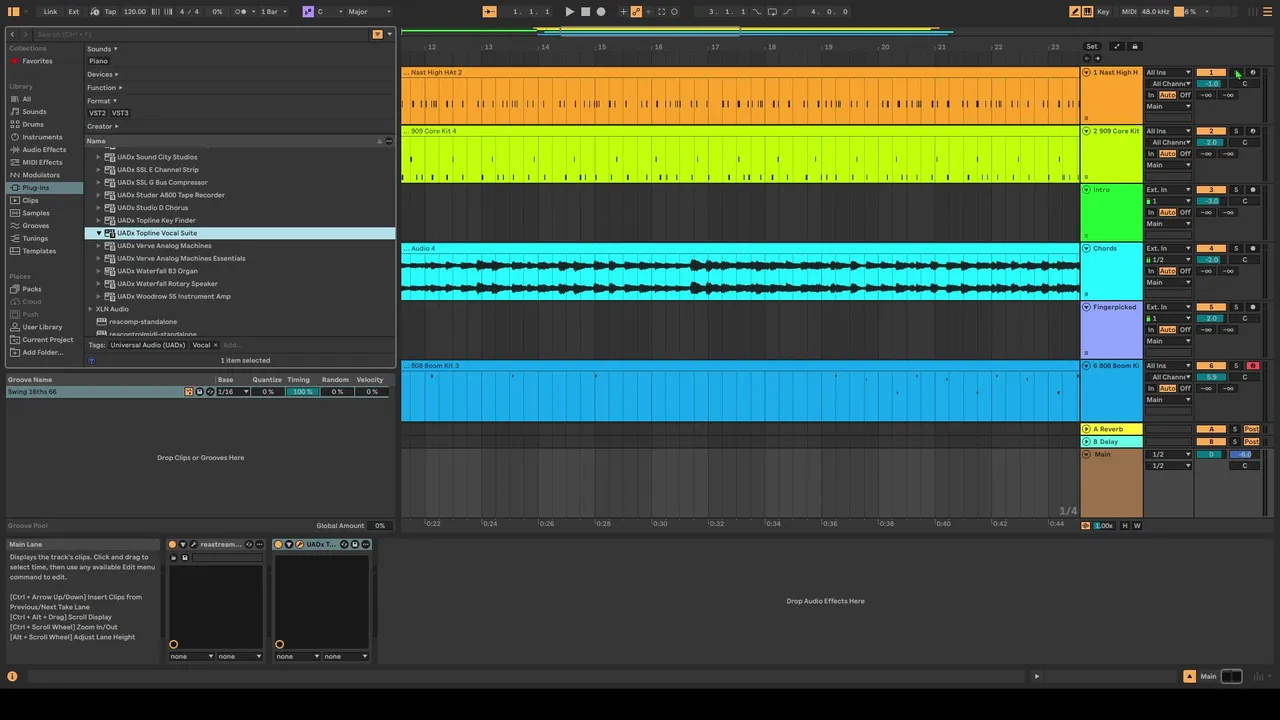Image resolution: width=1280 pixels, height=720 pixels.
Task: Click the browser back arrow
Action: click(x=13, y=34)
